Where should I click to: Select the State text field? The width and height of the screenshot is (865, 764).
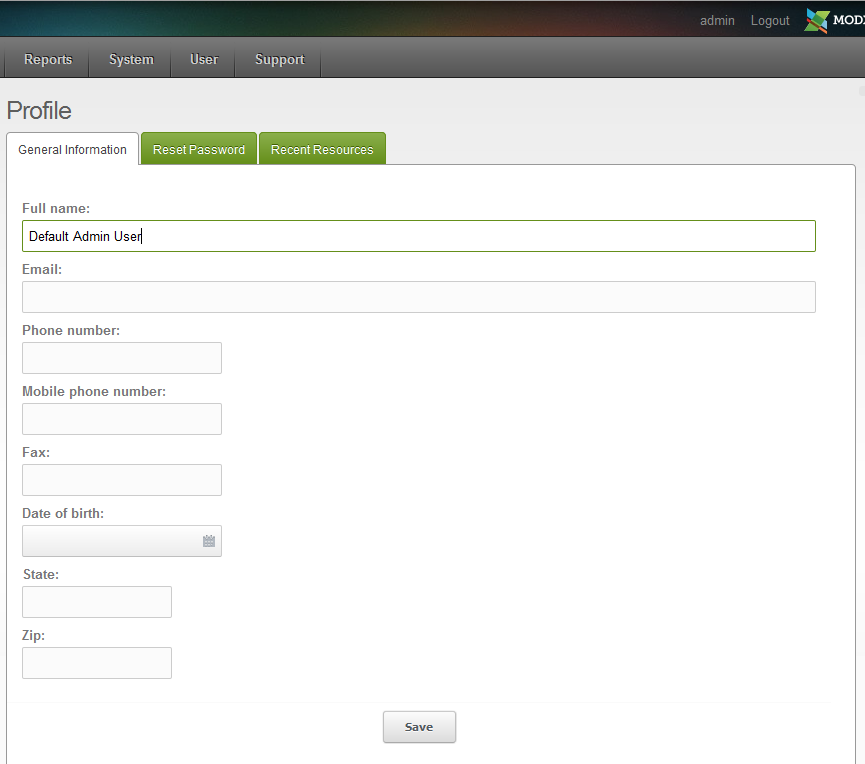(97, 602)
